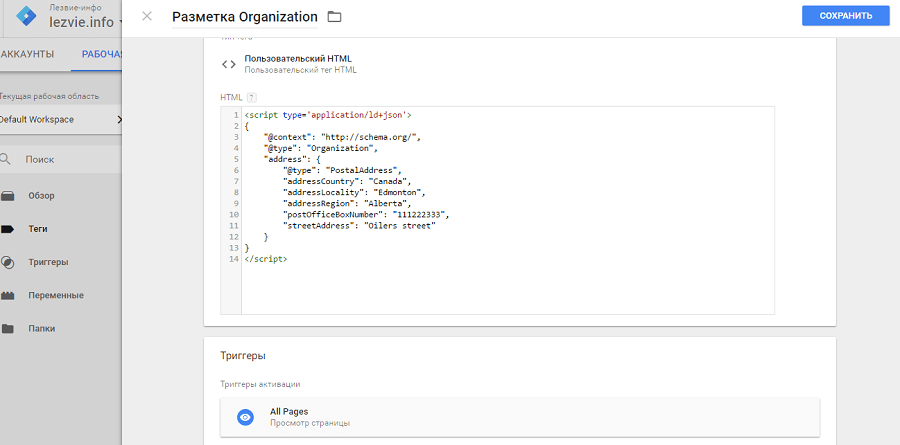
Task: Click the Триггеры icon in sidebar
Action: [x=8, y=262]
